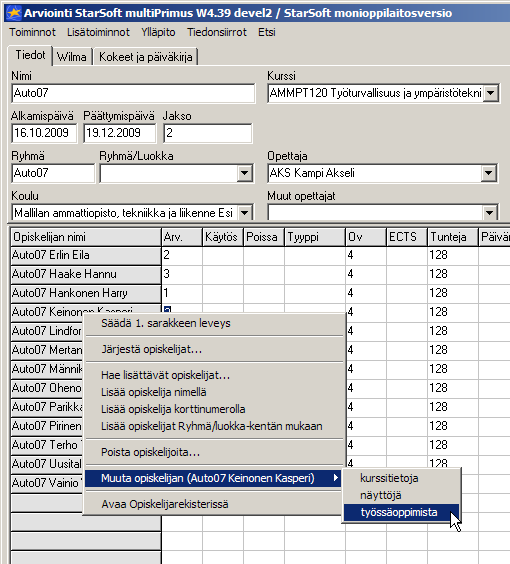Switch to the Wilma tab
The image size is (510, 564).
pyautogui.click(x=72, y=57)
